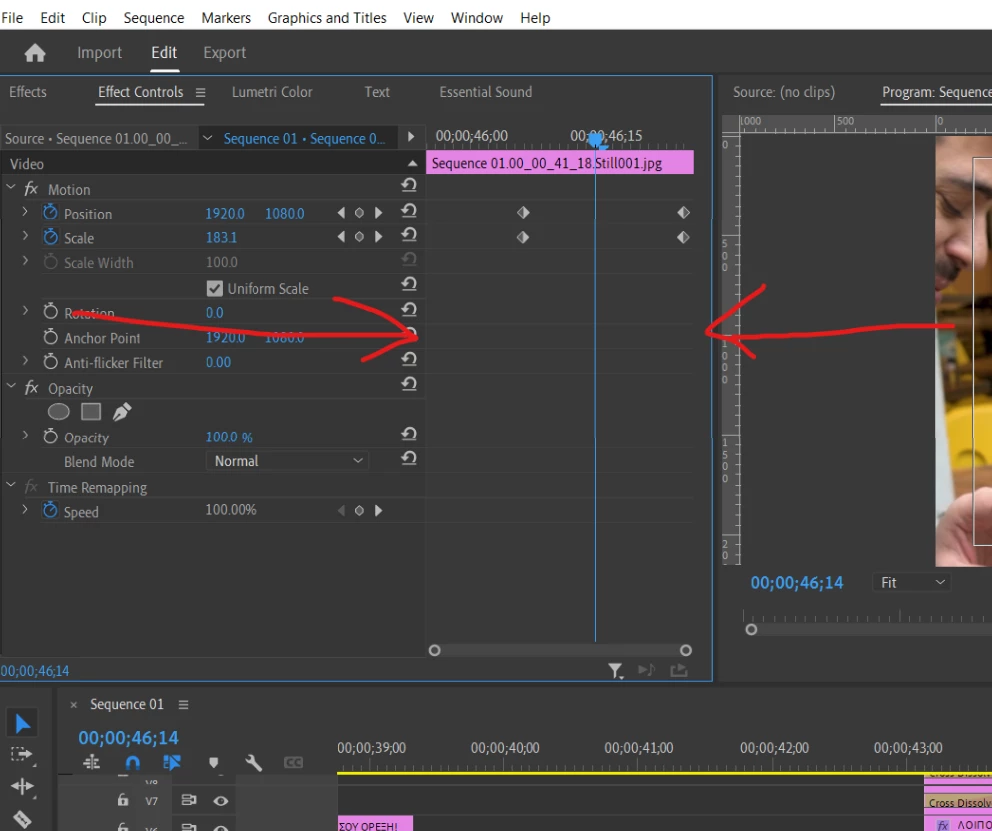The image size is (992, 831).
Task: Open the source clip selector chevron
Action: (207, 138)
